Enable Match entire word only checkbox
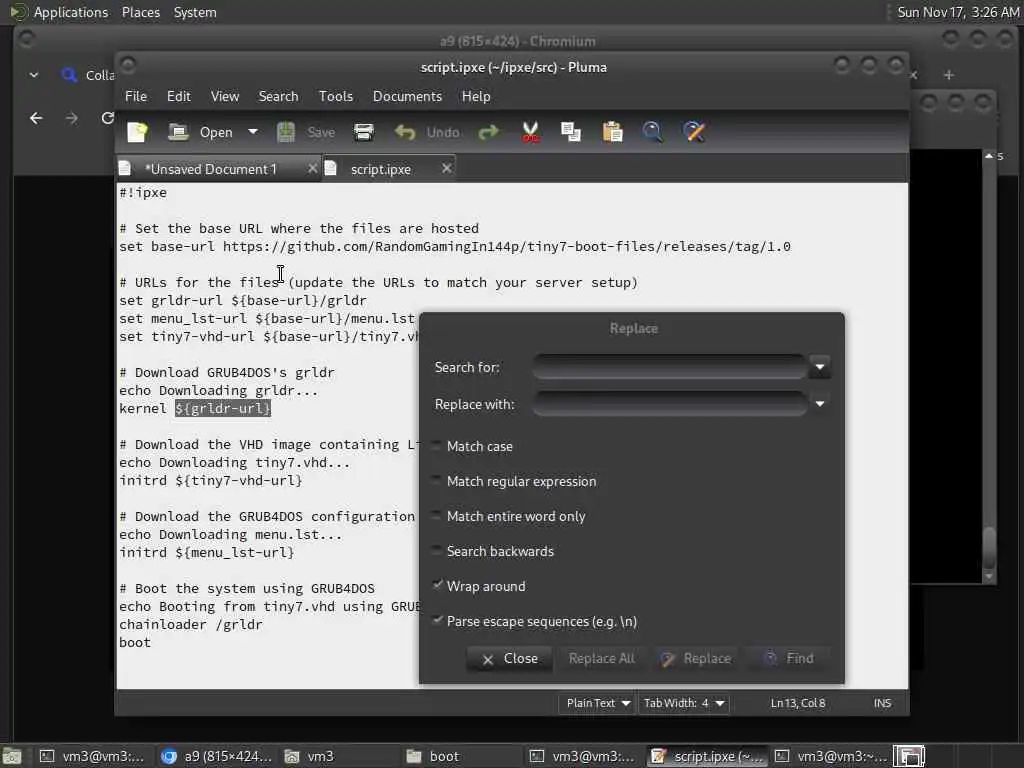The image size is (1024, 768). (x=437, y=516)
